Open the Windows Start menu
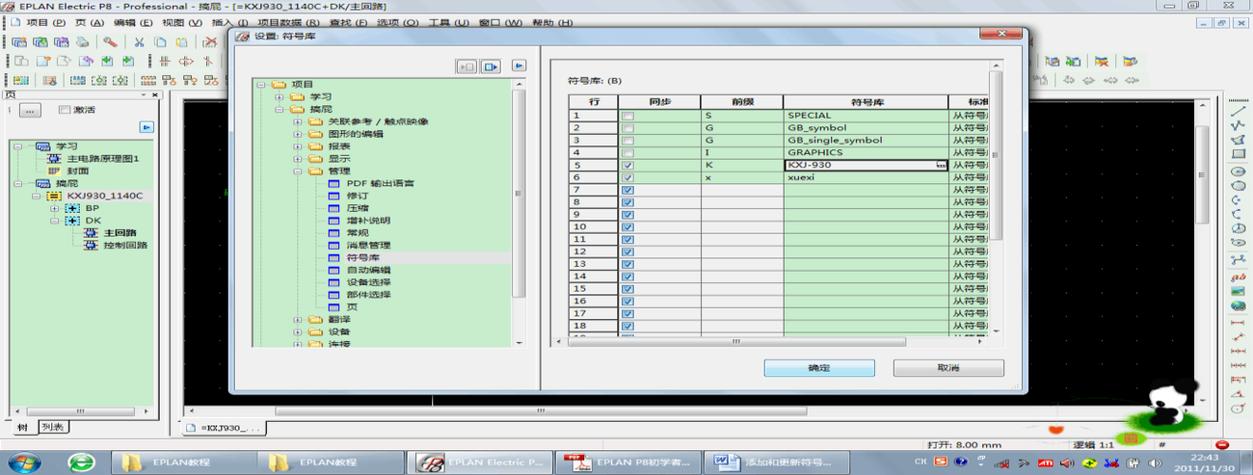The height and width of the screenshot is (475, 1253). 24,462
